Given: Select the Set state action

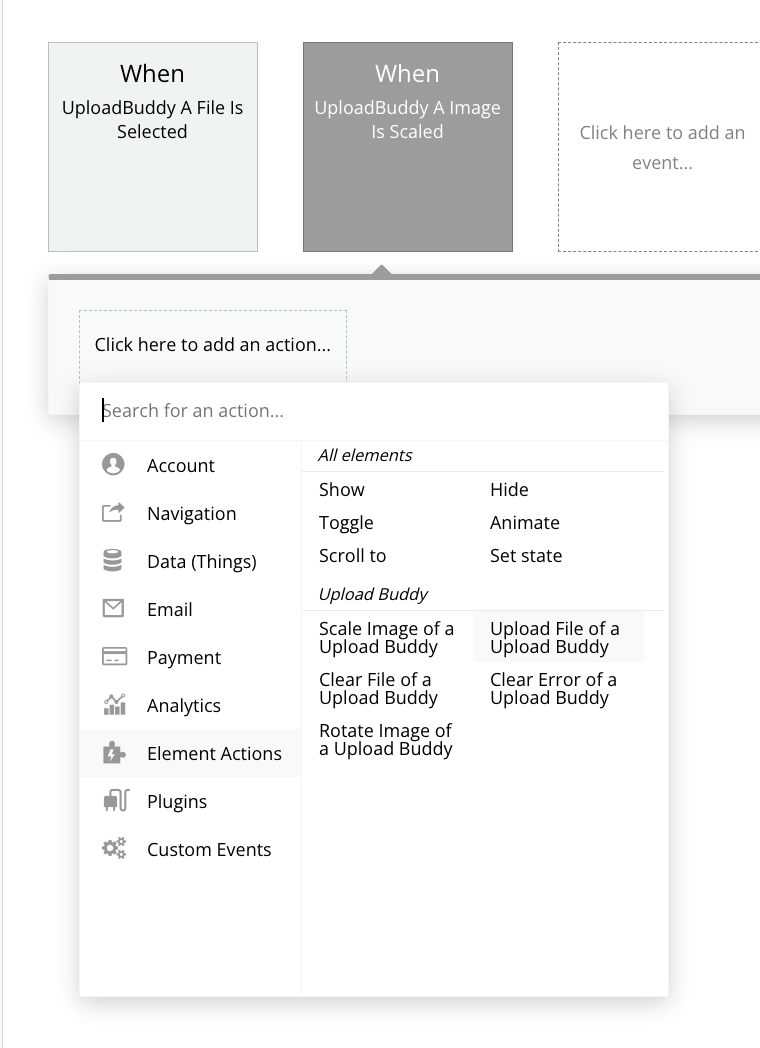Looking at the screenshot, I should click(526, 555).
